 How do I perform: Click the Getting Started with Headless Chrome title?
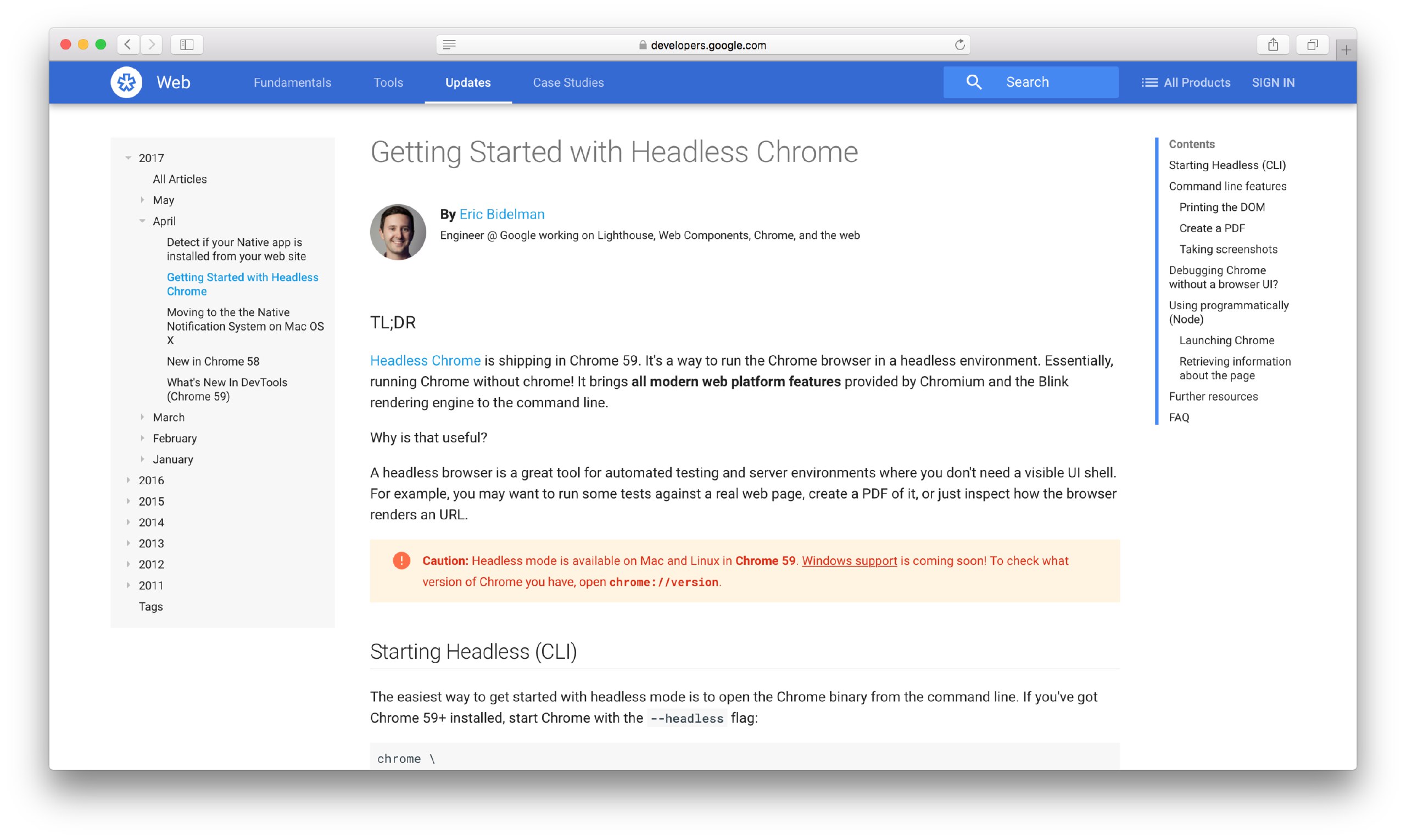tap(614, 152)
